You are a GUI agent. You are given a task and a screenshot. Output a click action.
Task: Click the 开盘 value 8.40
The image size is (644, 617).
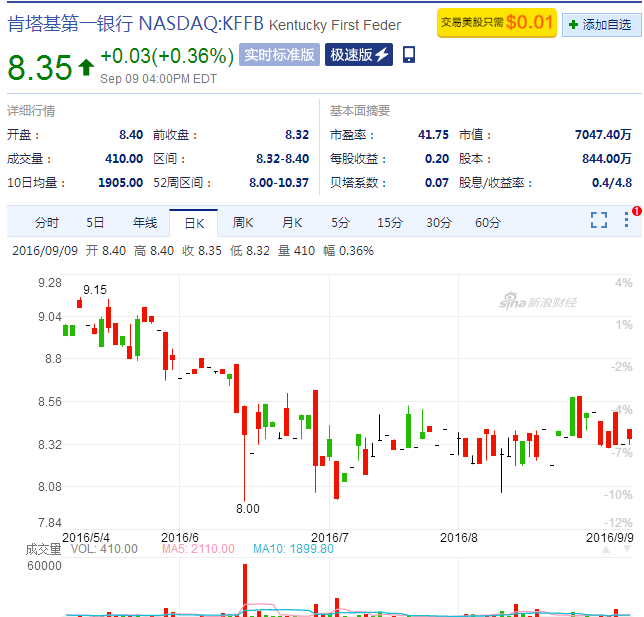131,135
